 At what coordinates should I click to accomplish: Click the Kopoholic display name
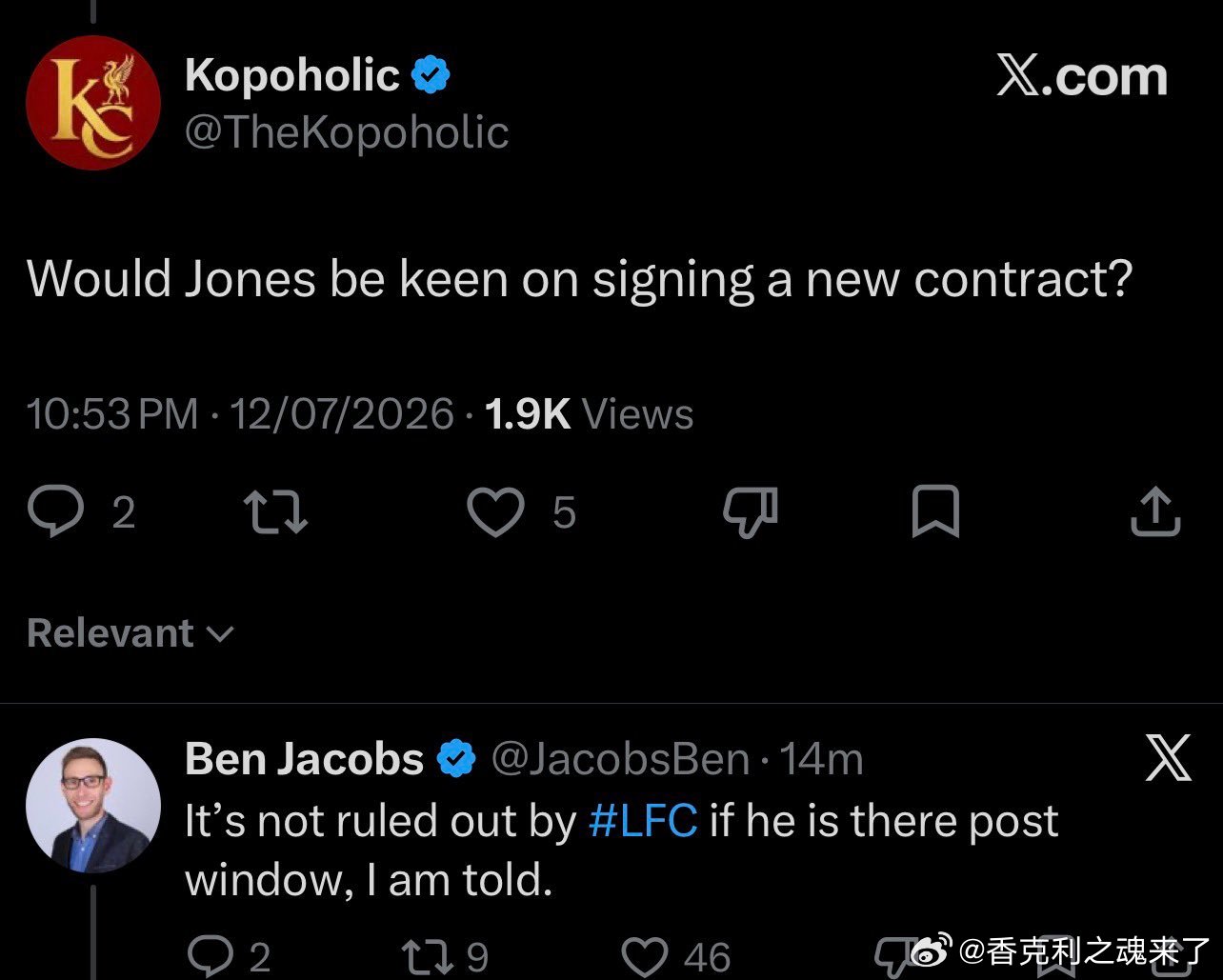[x=292, y=75]
